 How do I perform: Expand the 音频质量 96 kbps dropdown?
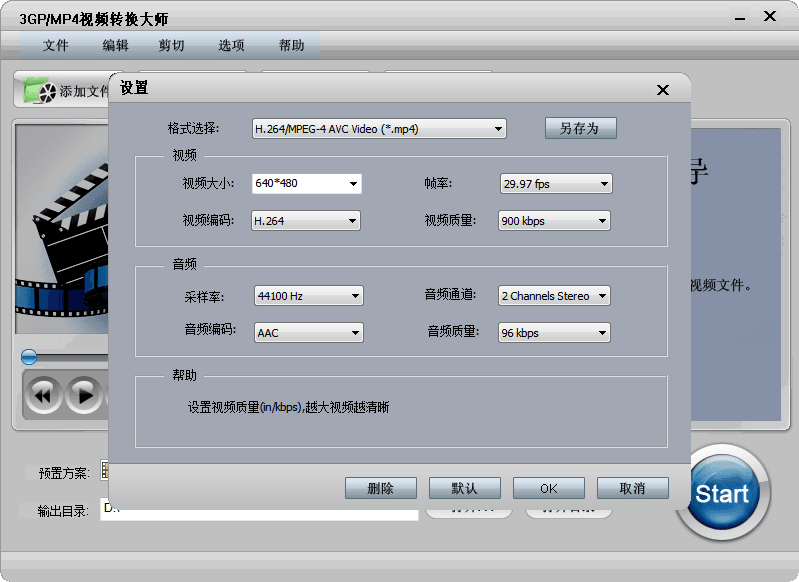[554, 333]
